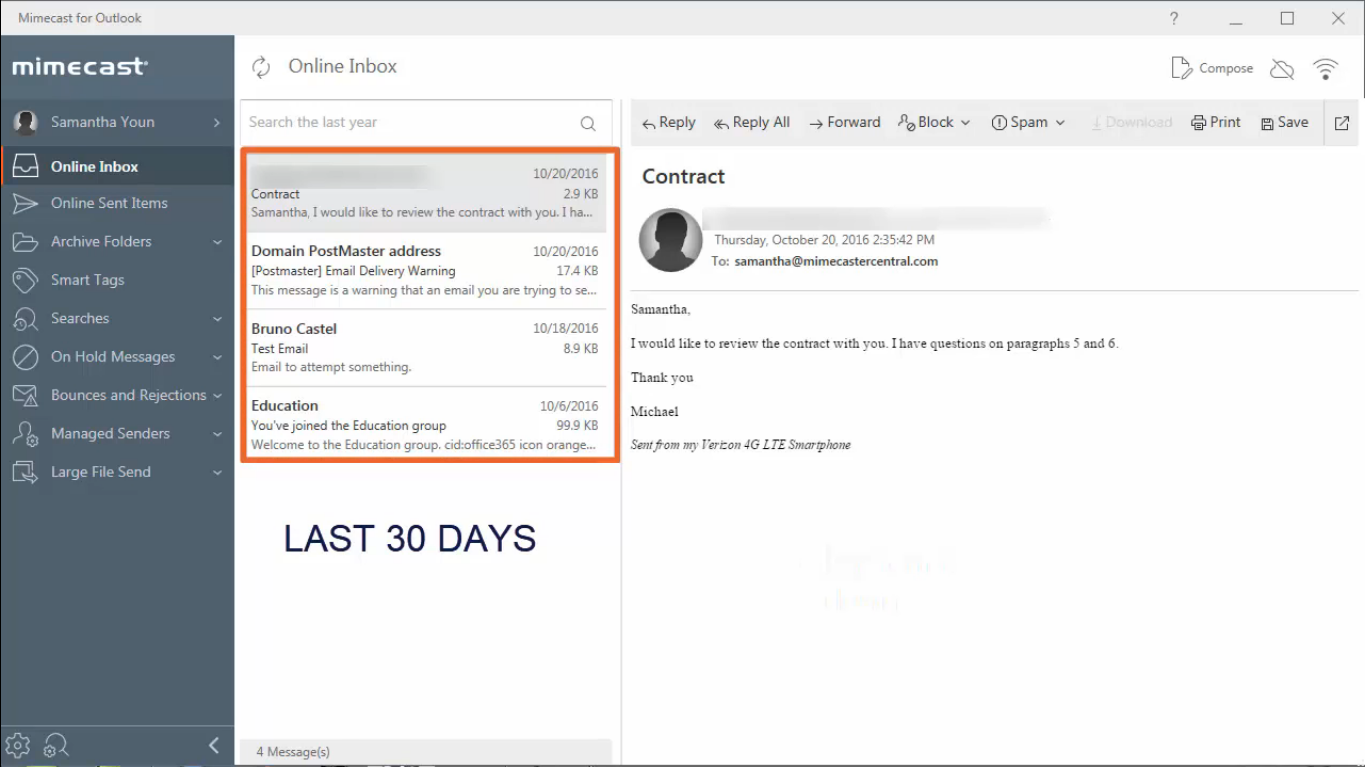This screenshot has height=767, width=1365.
Task: Open the search tool at the sidebar bottom
Action: point(56,744)
